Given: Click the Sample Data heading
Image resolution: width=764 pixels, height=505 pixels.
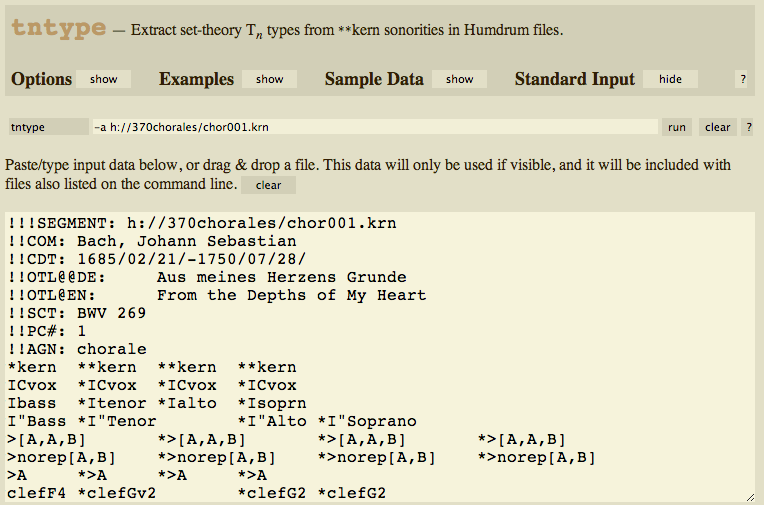Looking at the screenshot, I should click(374, 79).
